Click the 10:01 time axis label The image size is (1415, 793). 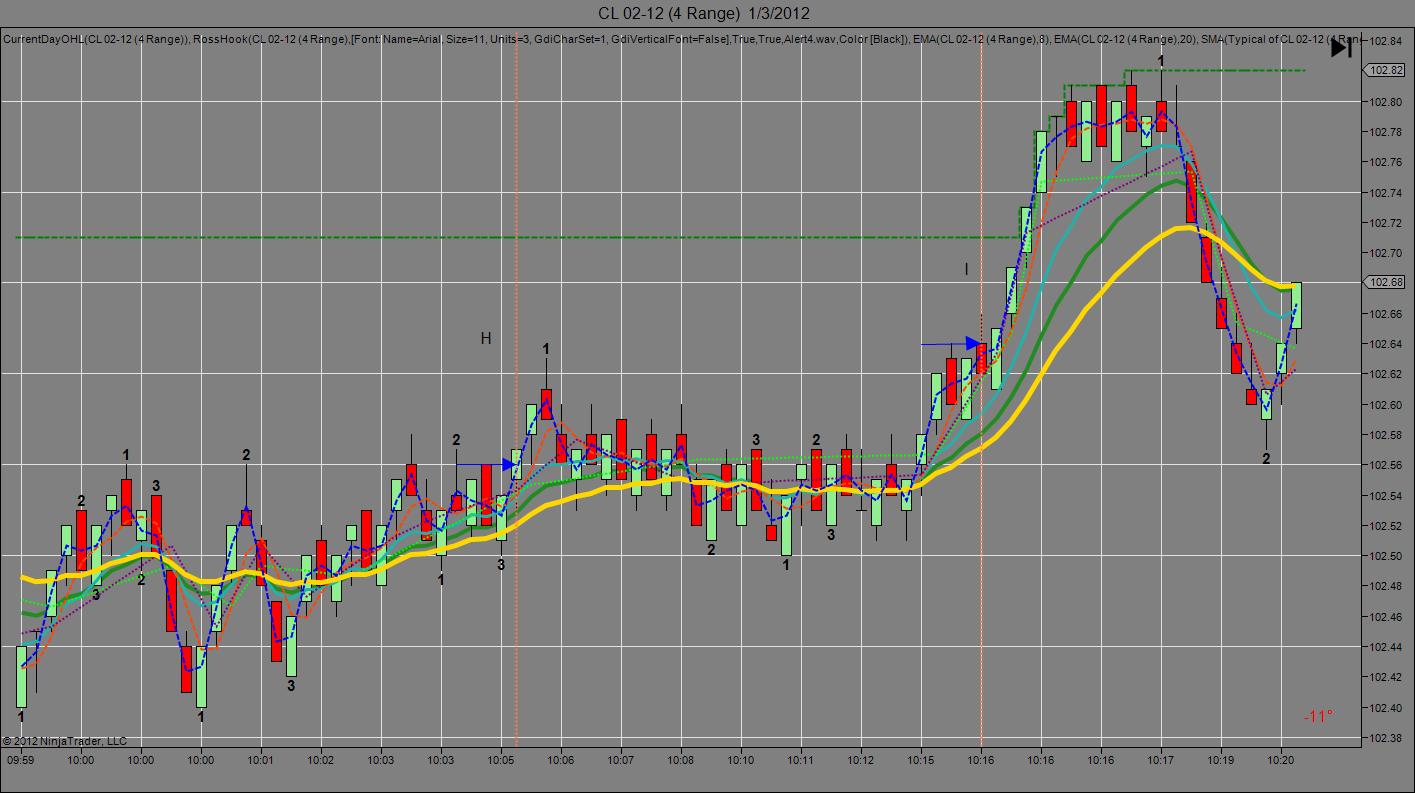(x=261, y=760)
